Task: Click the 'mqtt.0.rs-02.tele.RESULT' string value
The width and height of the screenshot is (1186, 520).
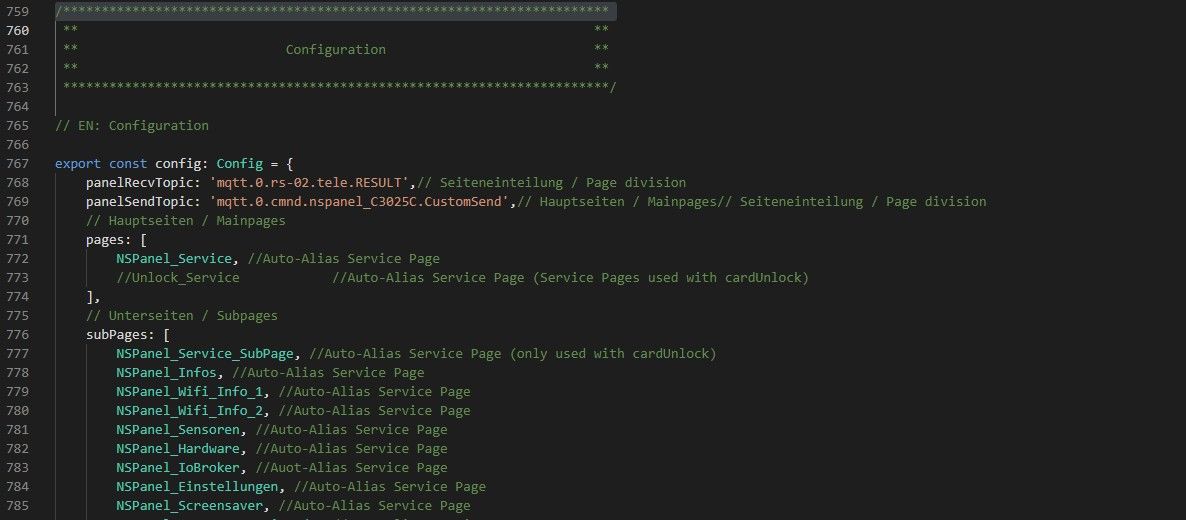Action: pyautogui.click(x=308, y=183)
